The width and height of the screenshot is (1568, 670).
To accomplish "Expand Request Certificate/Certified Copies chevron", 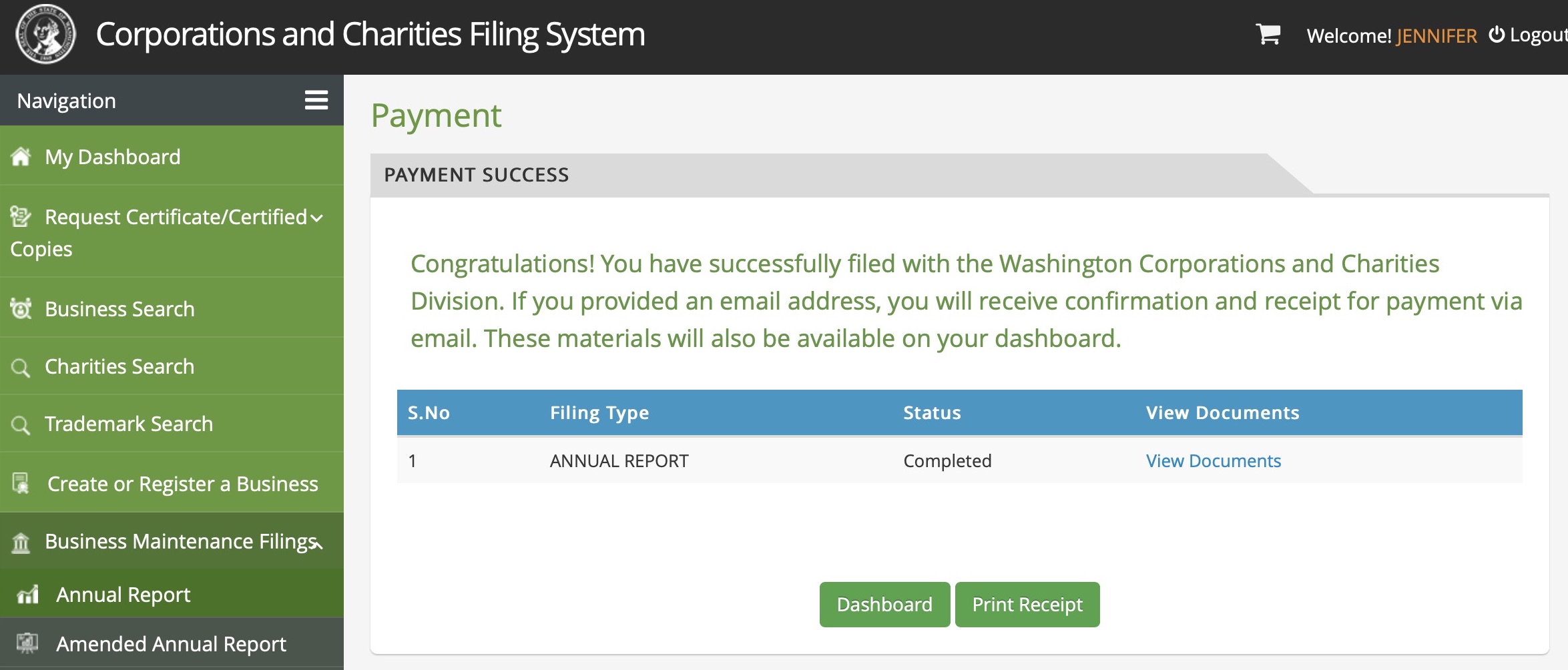I will tap(317, 218).
